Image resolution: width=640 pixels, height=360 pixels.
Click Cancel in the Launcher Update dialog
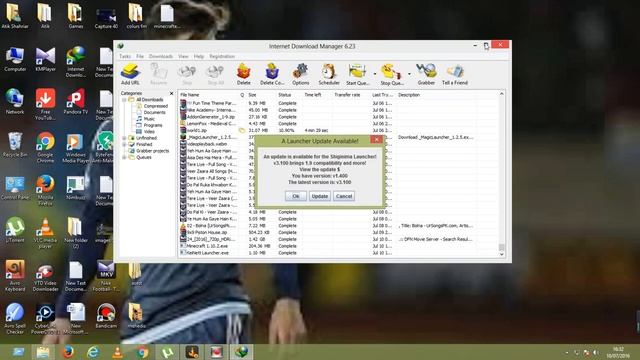pyautogui.click(x=344, y=196)
